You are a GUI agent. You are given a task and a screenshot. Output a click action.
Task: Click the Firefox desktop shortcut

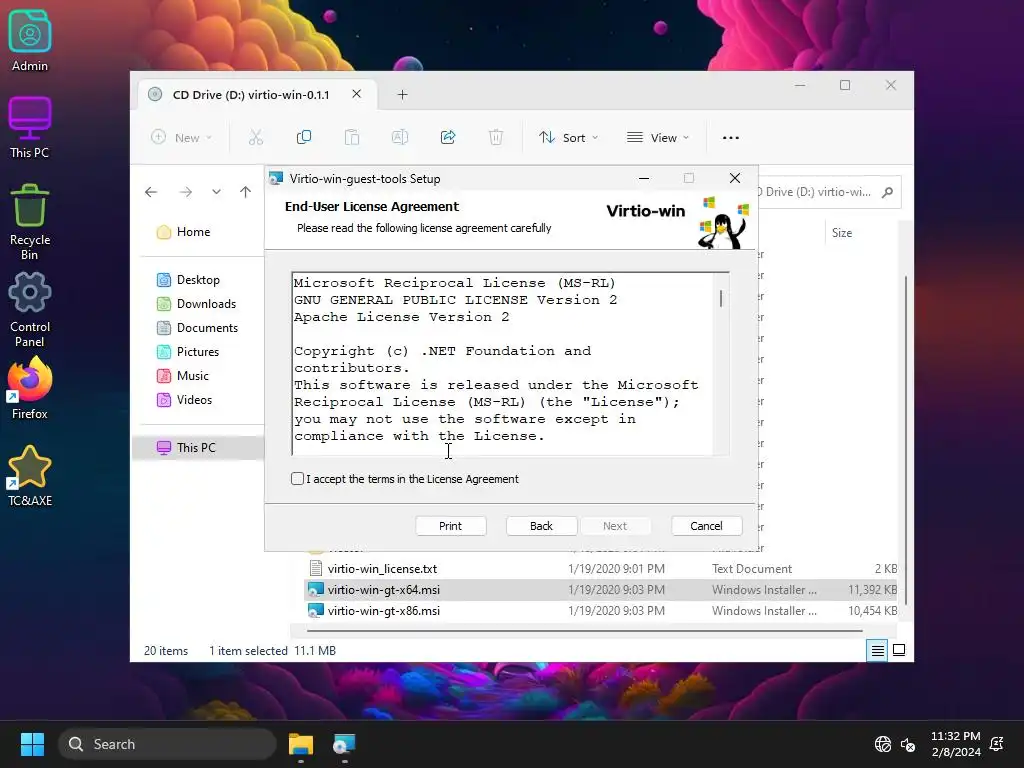(29, 389)
